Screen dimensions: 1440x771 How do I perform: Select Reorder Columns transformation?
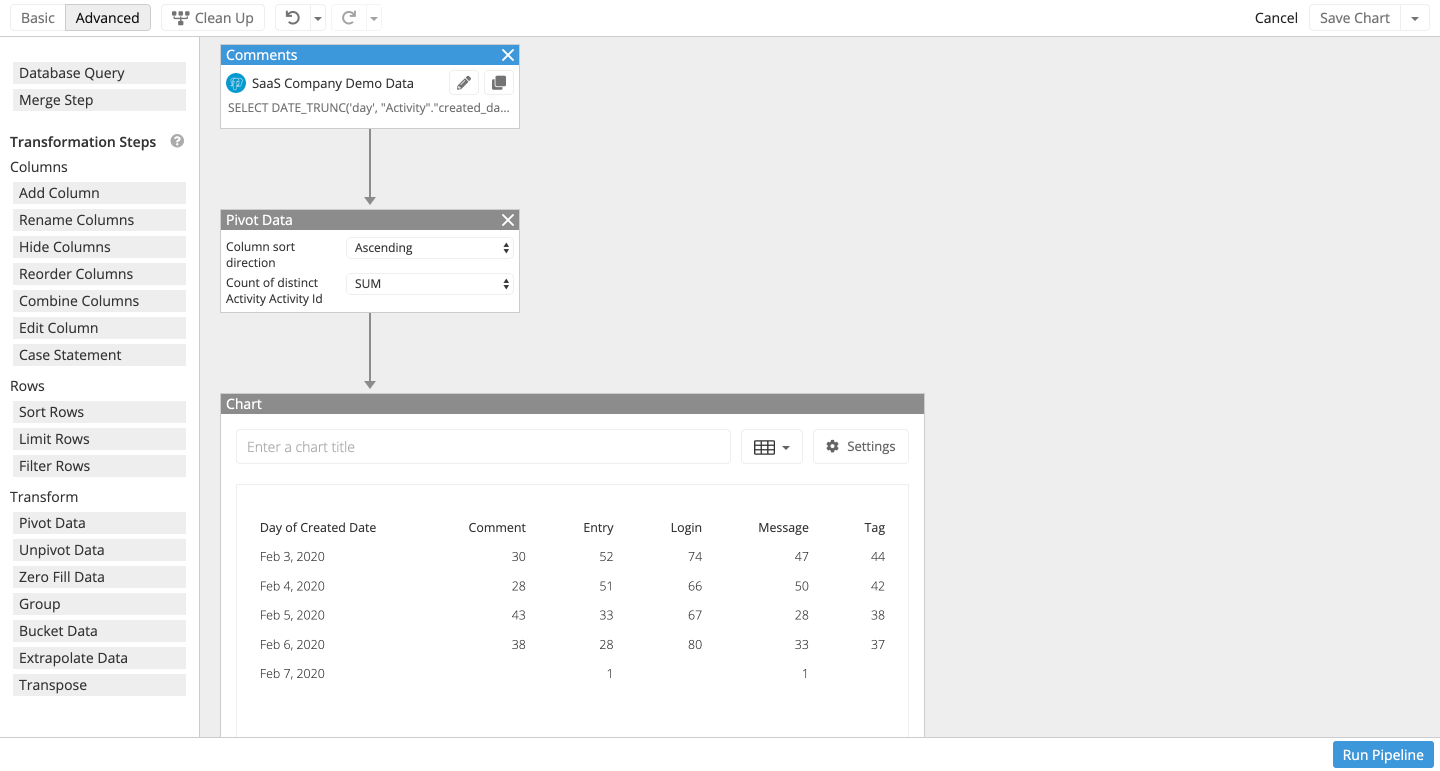pyautogui.click(x=99, y=274)
